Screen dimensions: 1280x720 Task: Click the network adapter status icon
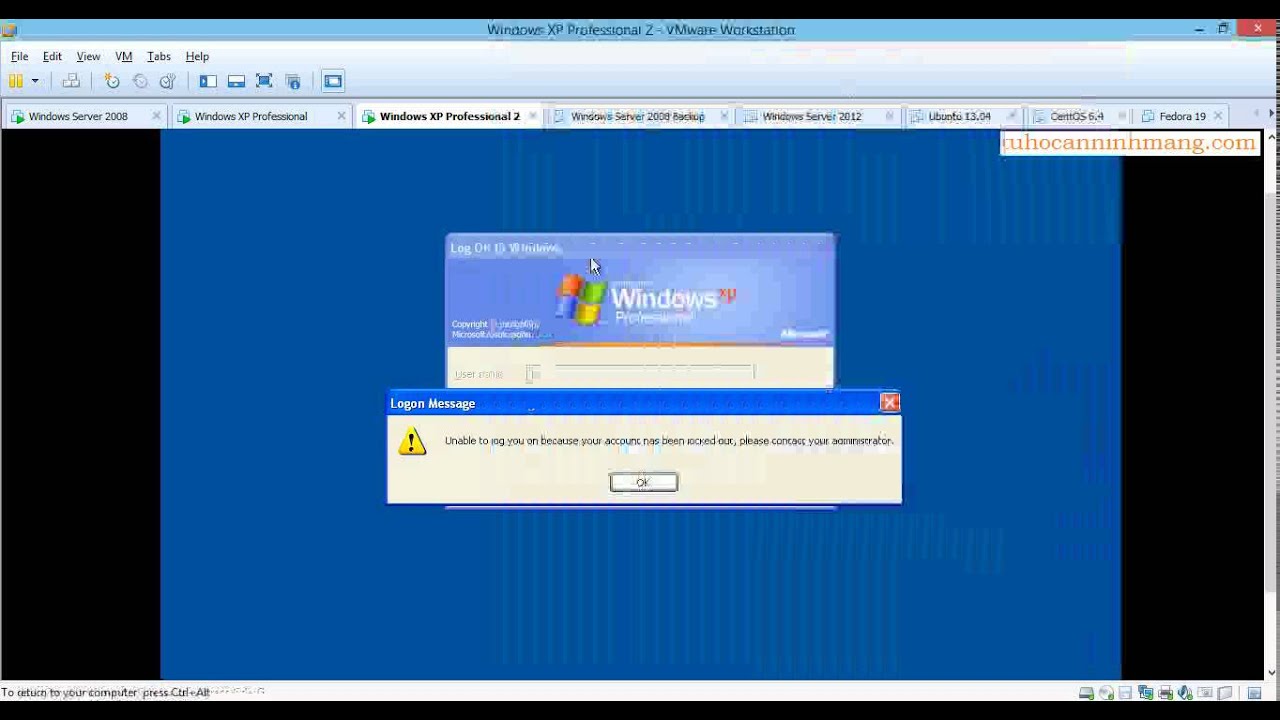tap(1146, 692)
